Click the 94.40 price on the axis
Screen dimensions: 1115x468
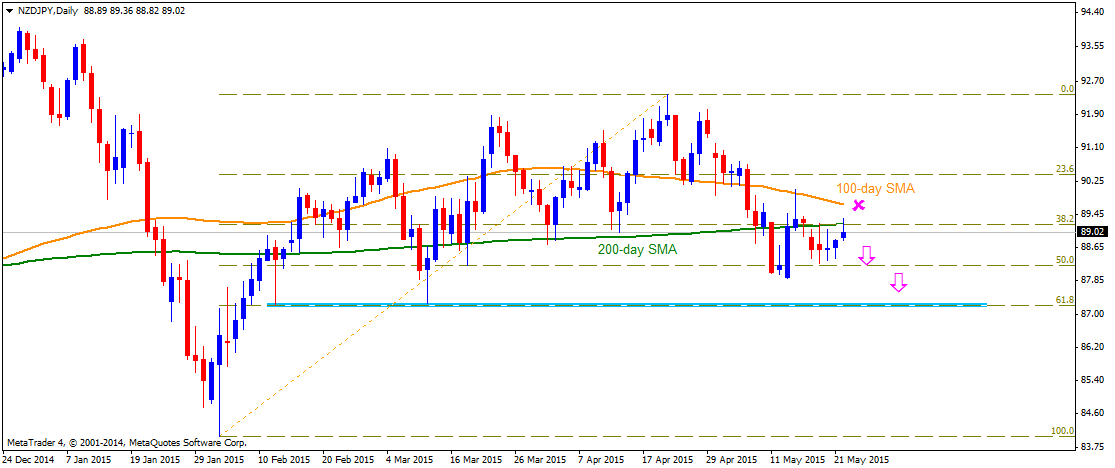1091,13
